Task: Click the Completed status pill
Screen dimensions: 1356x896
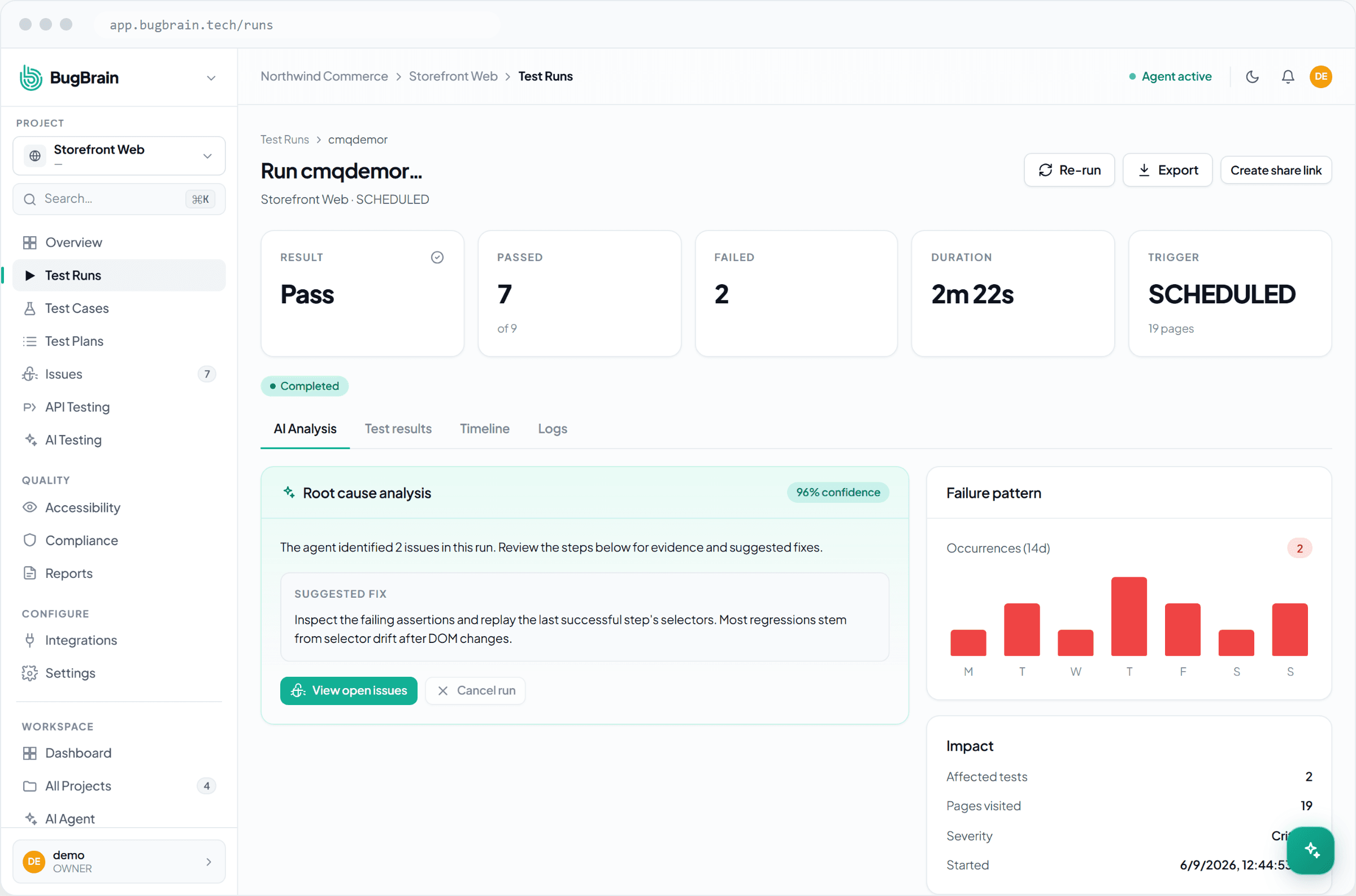Action: [305, 386]
